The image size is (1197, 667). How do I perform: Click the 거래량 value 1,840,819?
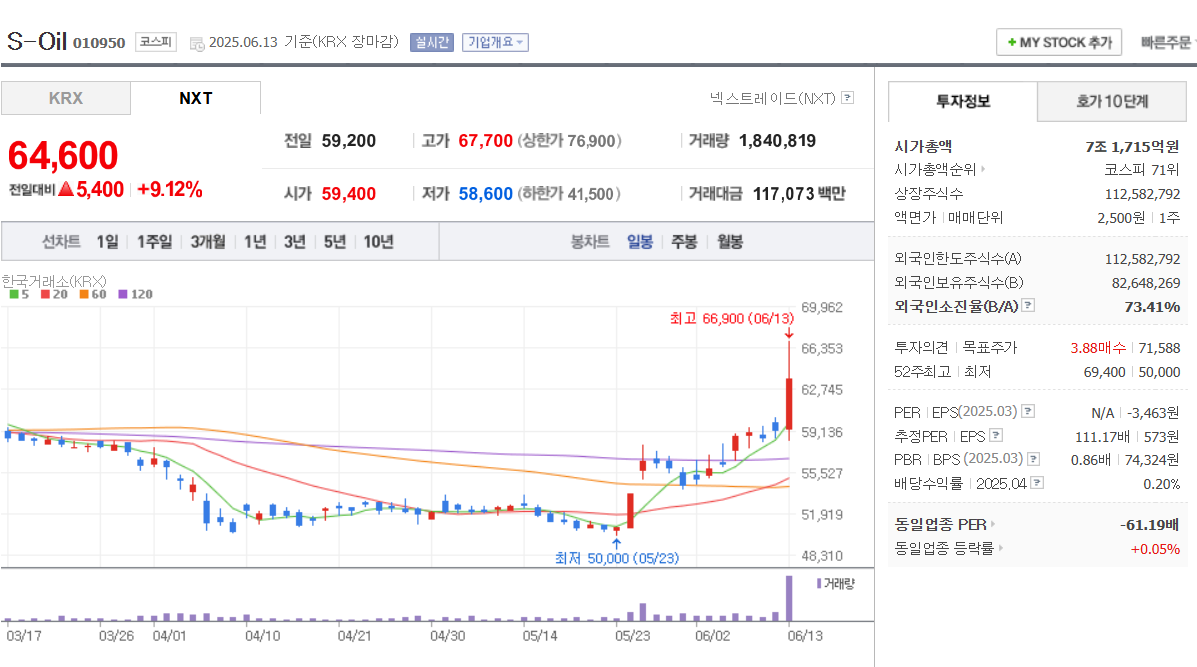pos(777,140)
